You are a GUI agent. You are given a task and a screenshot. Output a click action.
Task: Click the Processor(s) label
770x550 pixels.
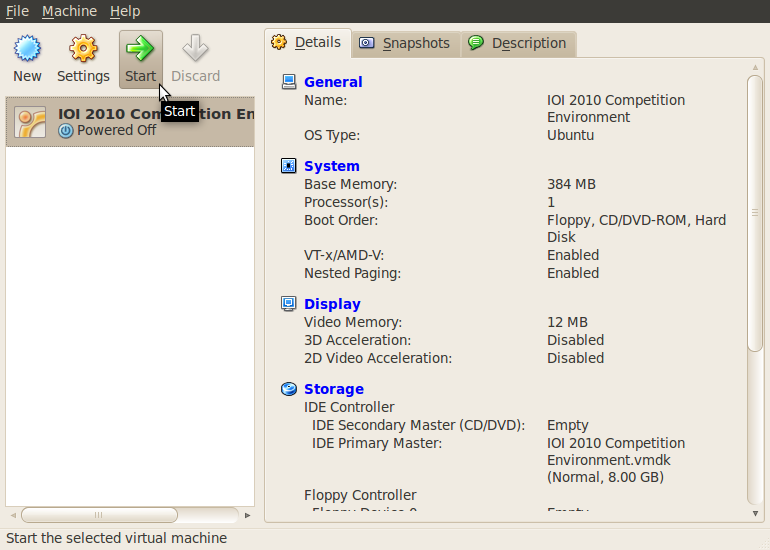pos(346,202)
